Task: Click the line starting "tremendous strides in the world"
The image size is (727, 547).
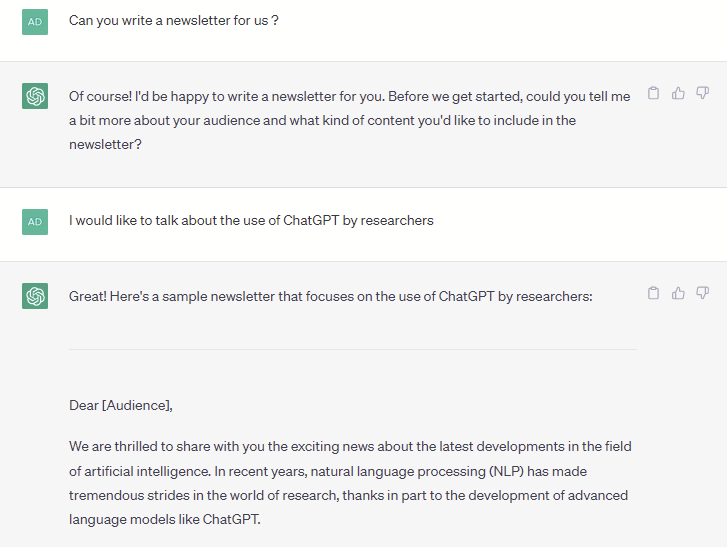Action: pyautogui.click(x=348, y=496)
